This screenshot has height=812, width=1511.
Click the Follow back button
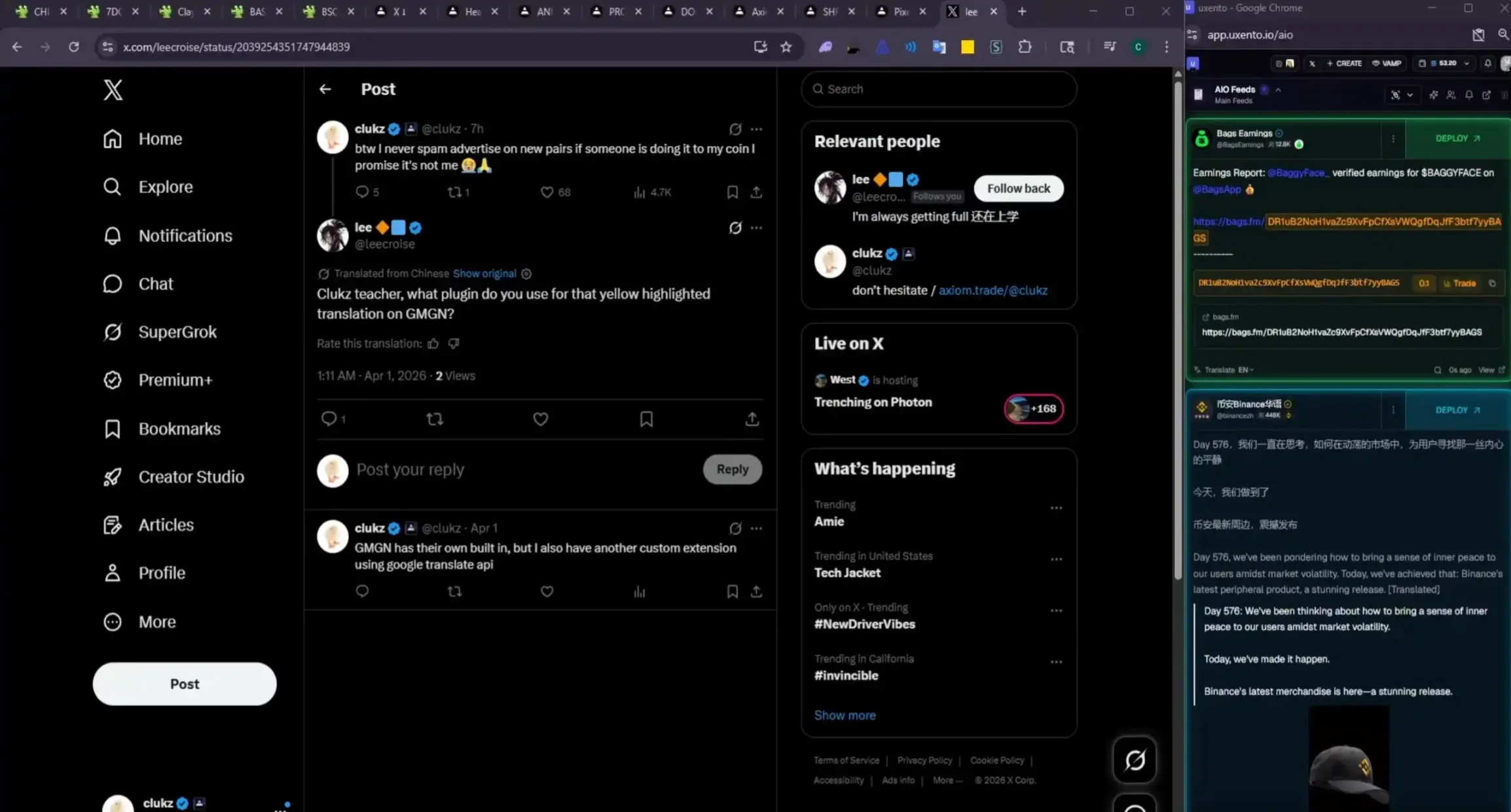coord(1018,188)
